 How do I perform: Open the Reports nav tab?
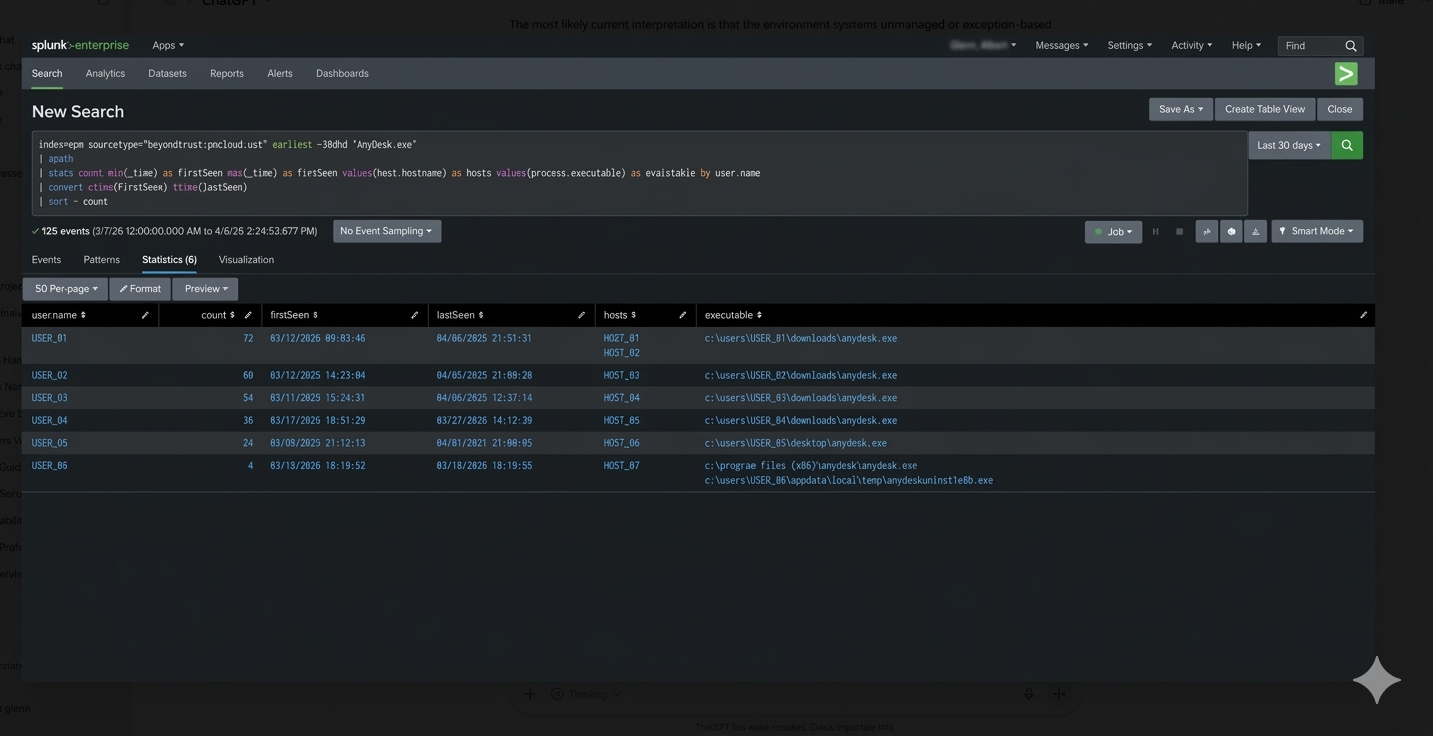pos(227,73)
